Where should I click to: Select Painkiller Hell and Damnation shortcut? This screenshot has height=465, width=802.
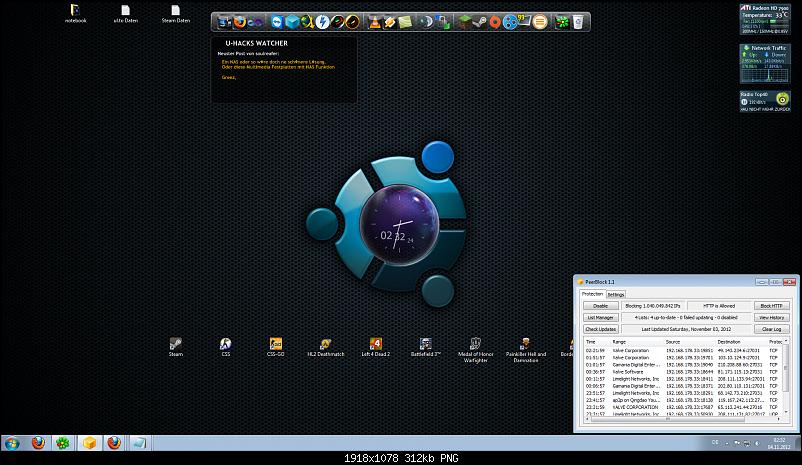[x=525, y=350]
